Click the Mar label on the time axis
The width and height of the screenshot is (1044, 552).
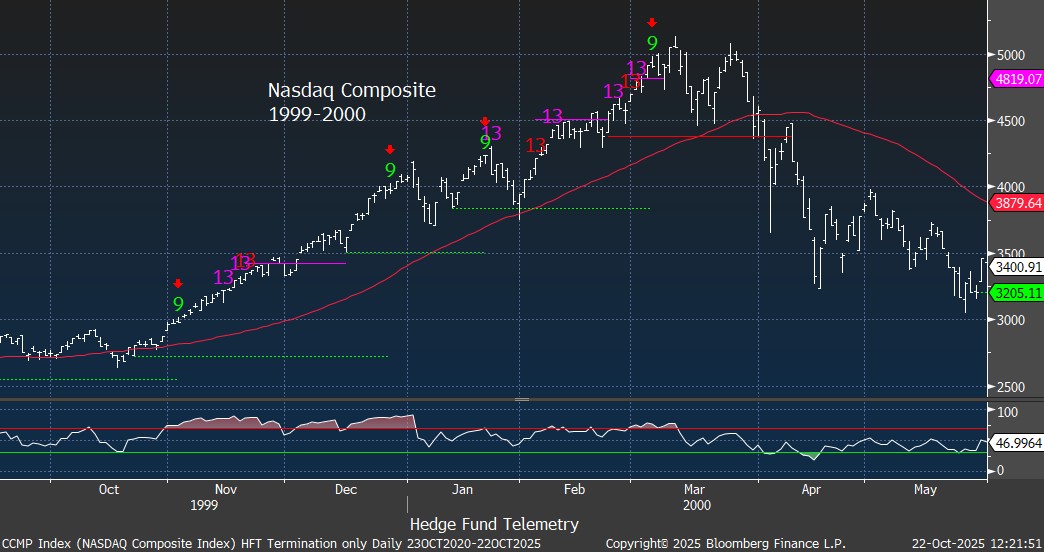(x=694, y=490)
